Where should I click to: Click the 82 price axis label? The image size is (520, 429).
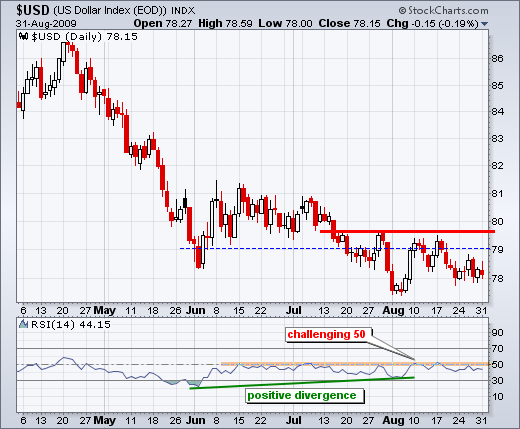(x=498, y=165)
